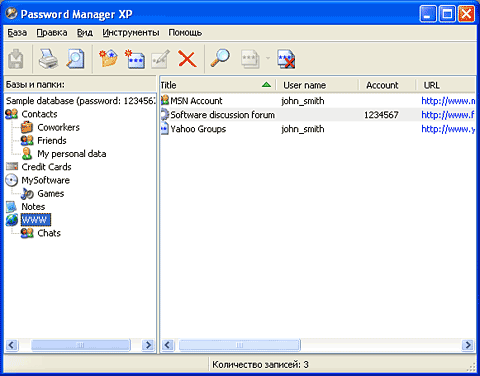Select the Games folder

[x=51, y=193]
